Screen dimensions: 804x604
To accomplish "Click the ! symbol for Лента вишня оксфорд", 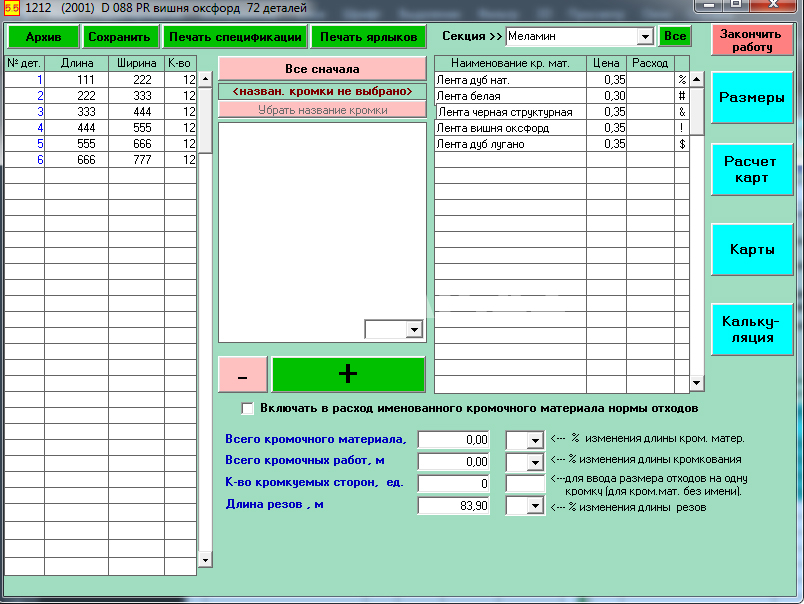I will pos(682,128).
